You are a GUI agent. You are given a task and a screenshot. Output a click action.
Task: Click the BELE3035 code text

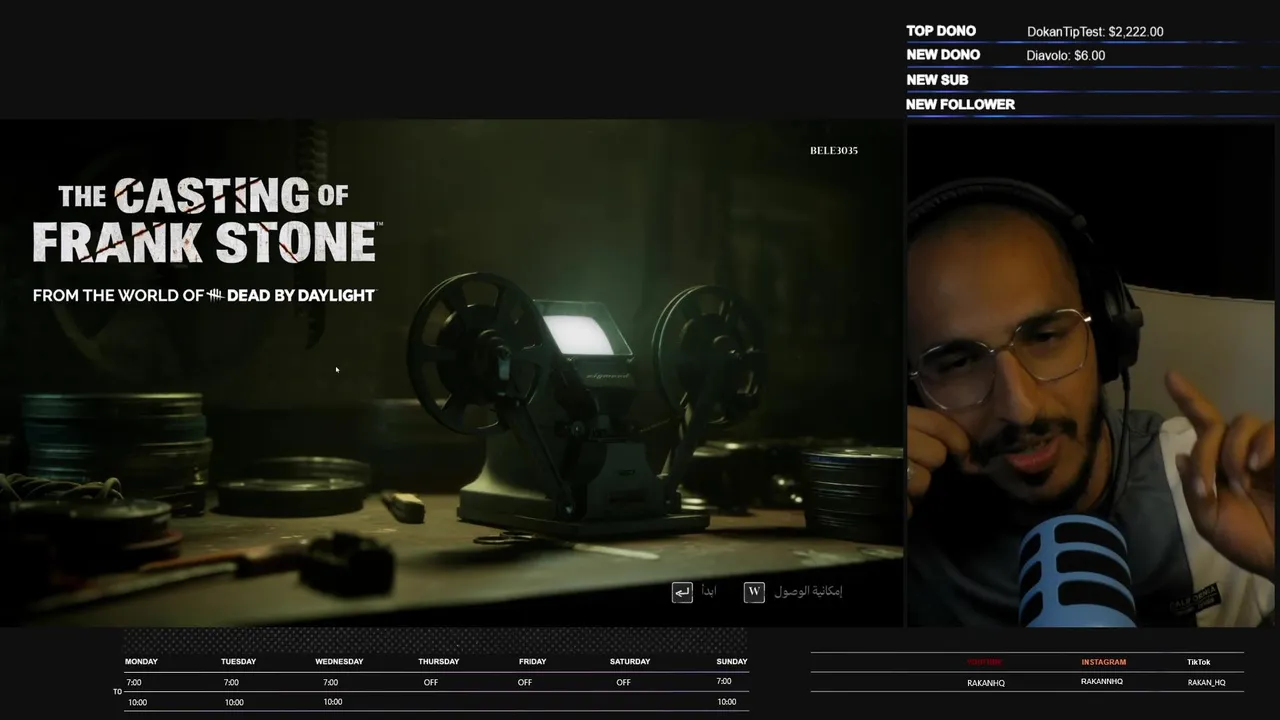[834, 150]
